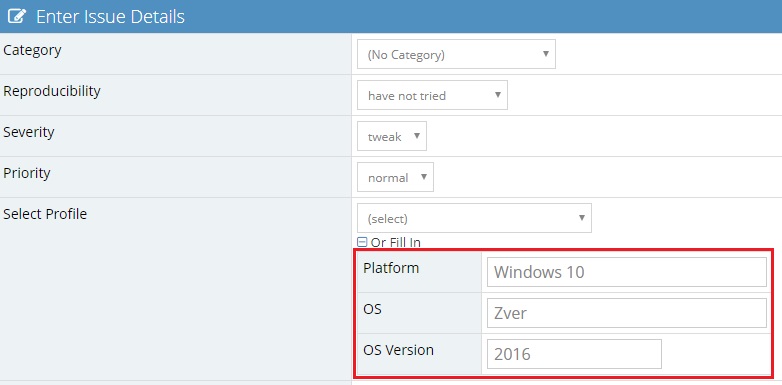Click the Severity label
The image size is (782, 385).
coord(29,132)
